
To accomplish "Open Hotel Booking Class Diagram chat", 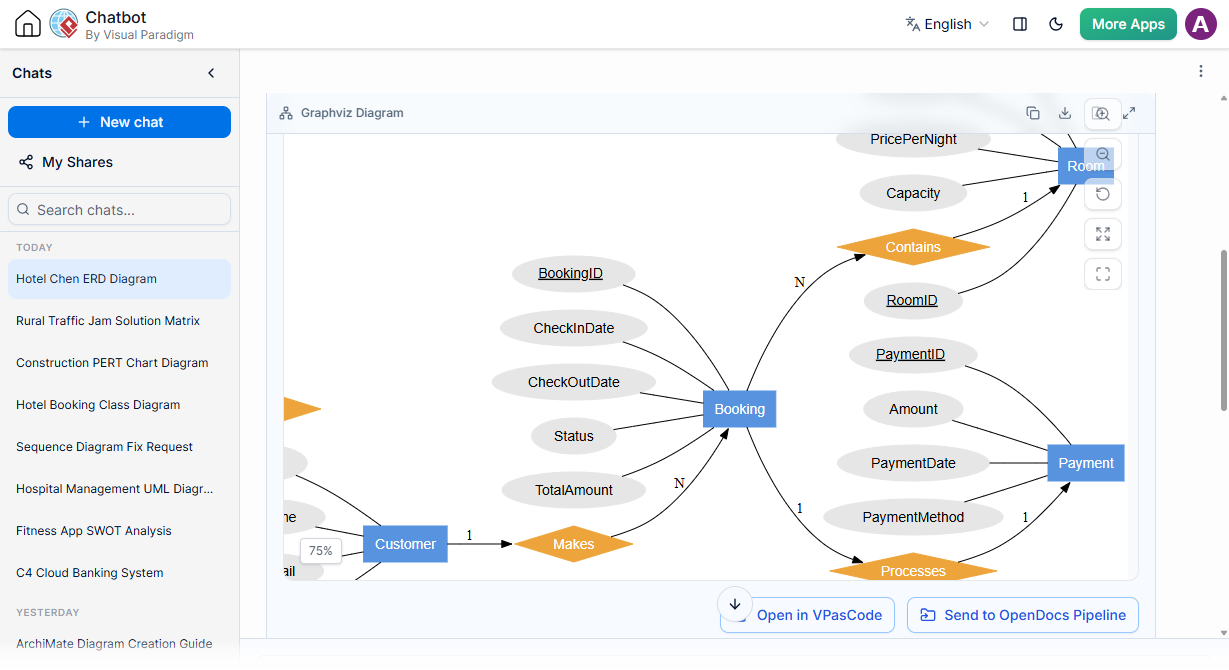I will [119, 405].
